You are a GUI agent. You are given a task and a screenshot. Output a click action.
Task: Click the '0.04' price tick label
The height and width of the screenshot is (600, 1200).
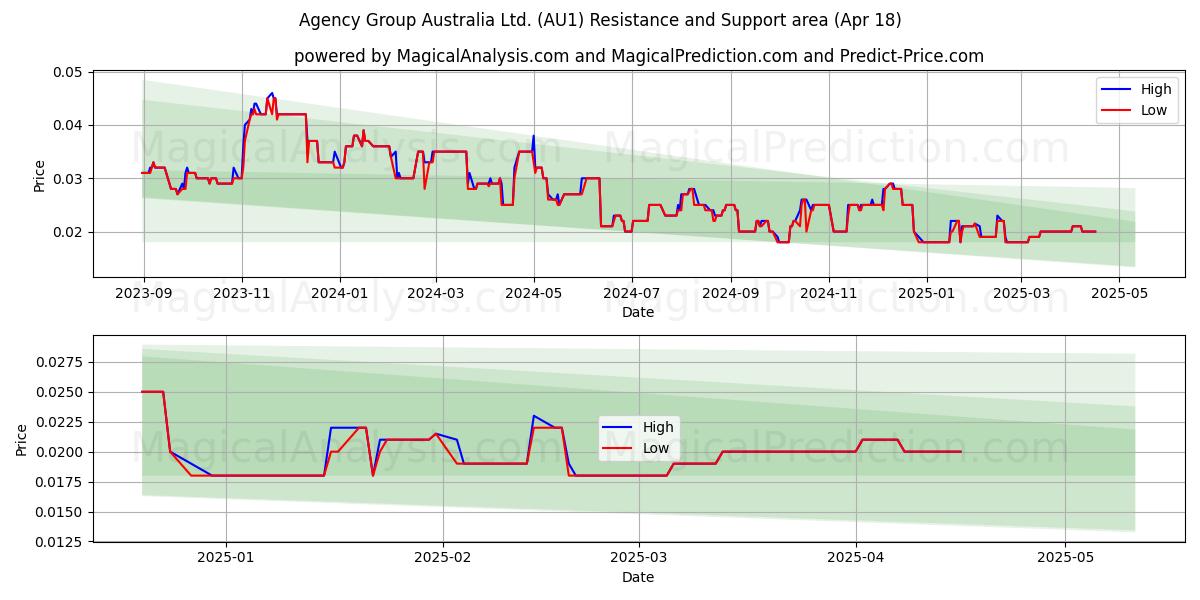click(68, 125)
